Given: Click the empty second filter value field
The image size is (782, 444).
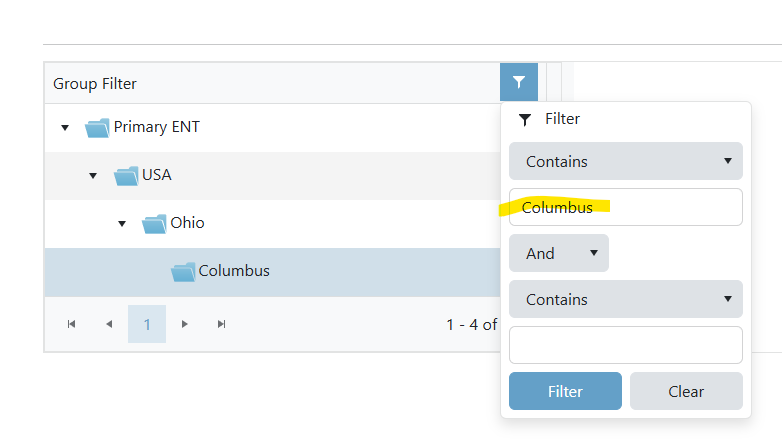Looking at the screenshot, I should [x=625, y=345].
